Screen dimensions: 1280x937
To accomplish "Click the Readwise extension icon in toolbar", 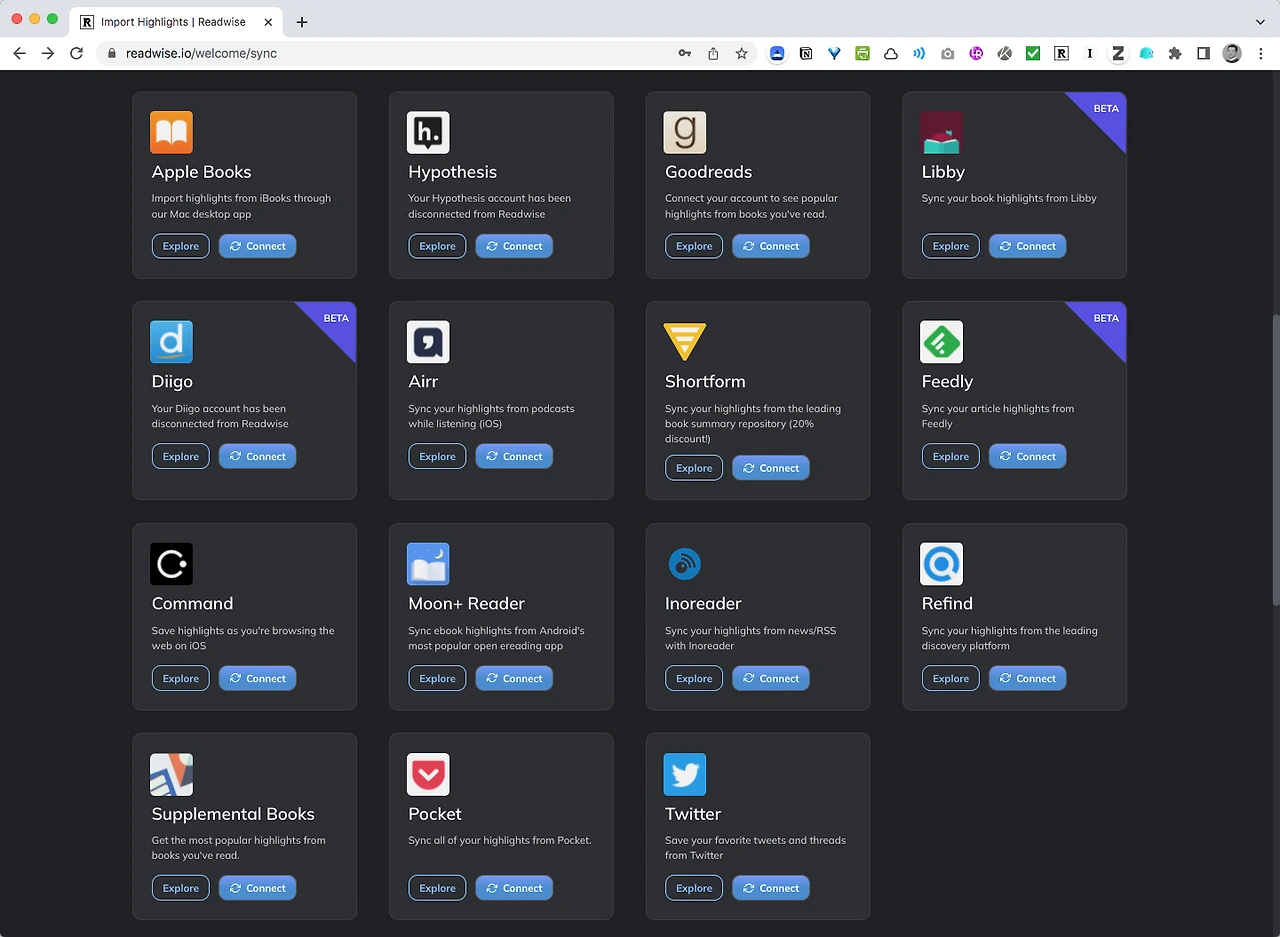I will coord(1061,53).
